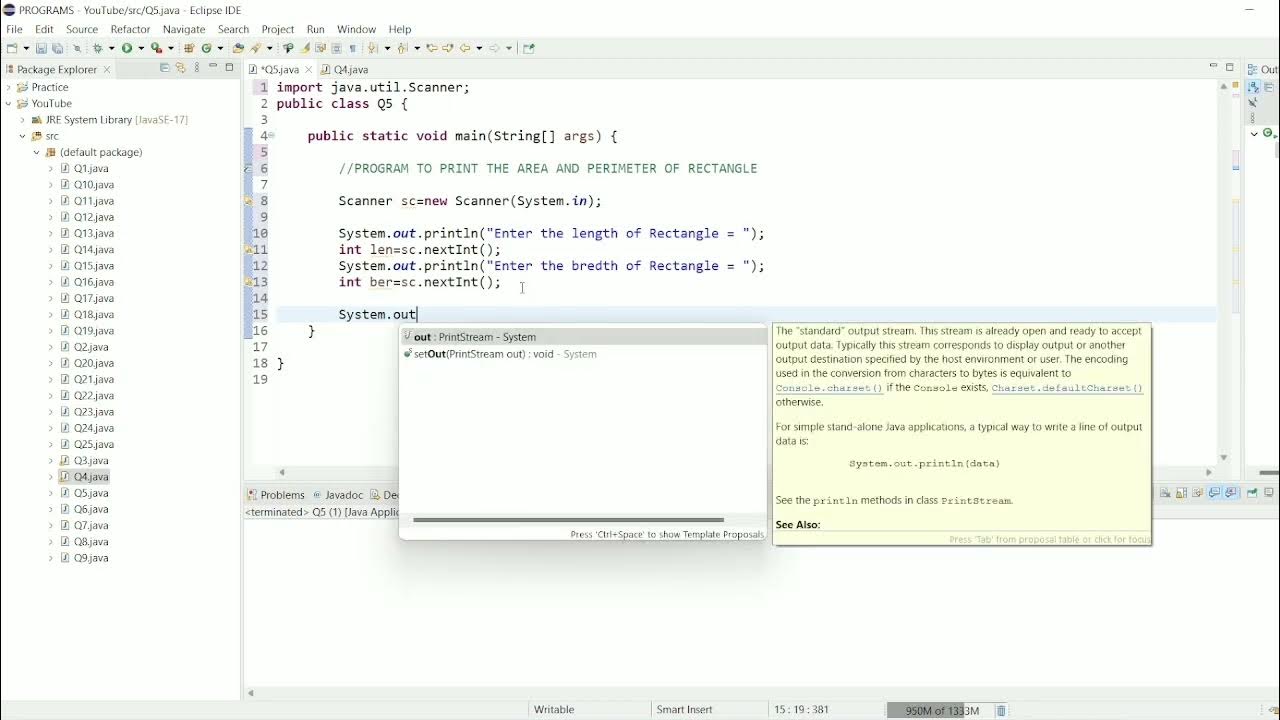Close the Q5.java editor tab
Screen dimensions: 1280x720
[x=309, y=69]
